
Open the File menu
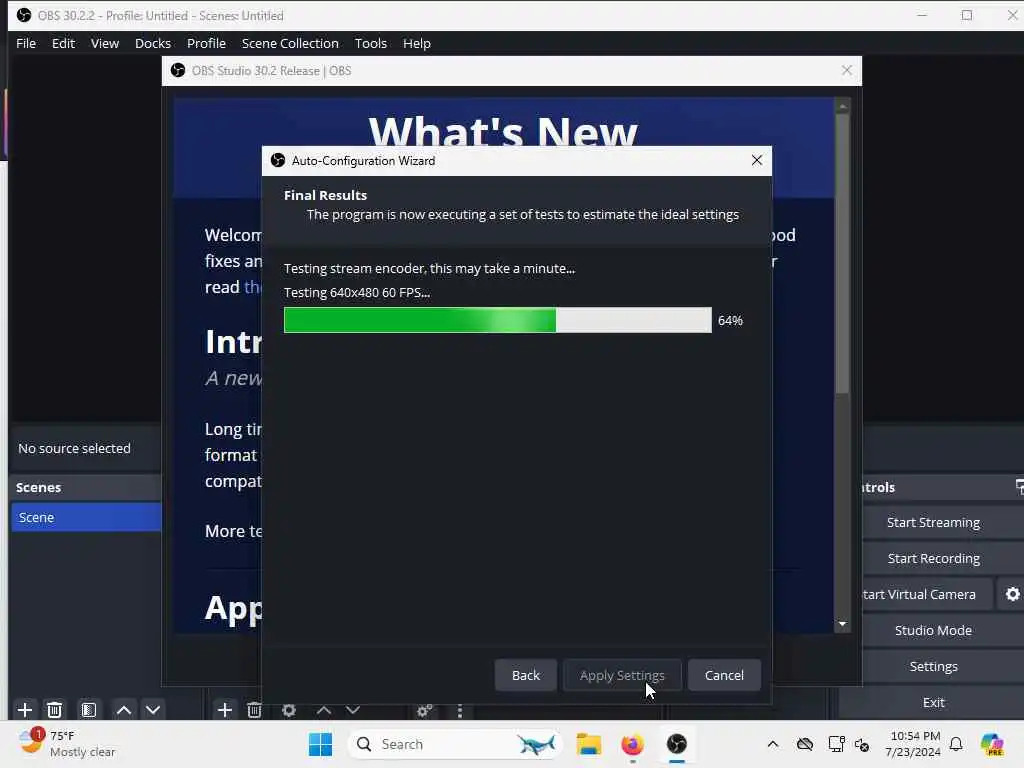26,43
